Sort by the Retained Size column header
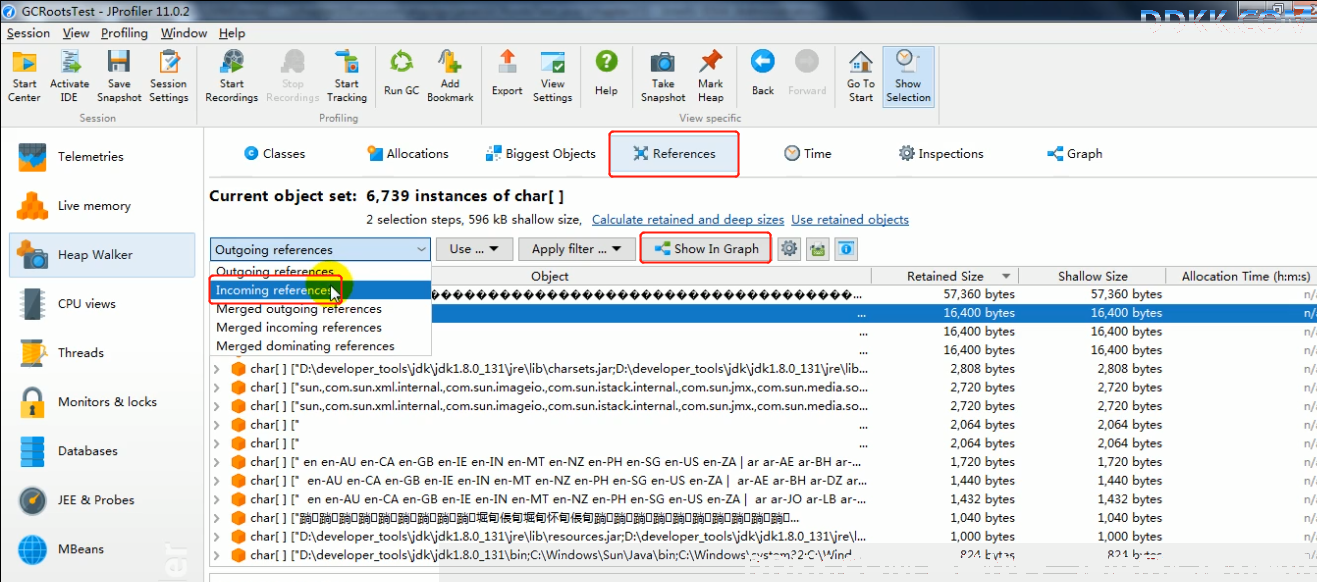Viewport: 1317px width, 582px height. [945, 276]
